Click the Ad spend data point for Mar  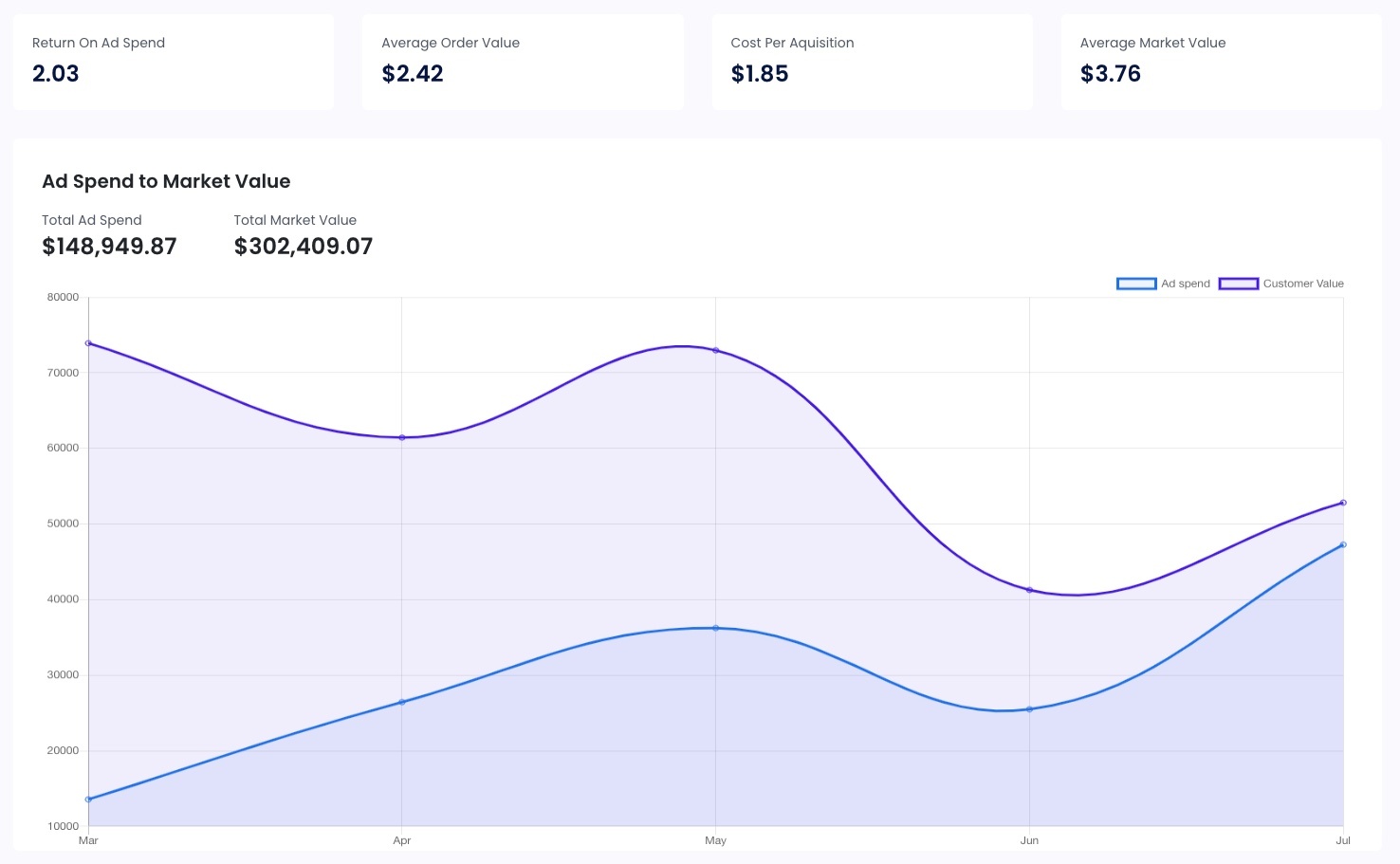pos(88,800)
